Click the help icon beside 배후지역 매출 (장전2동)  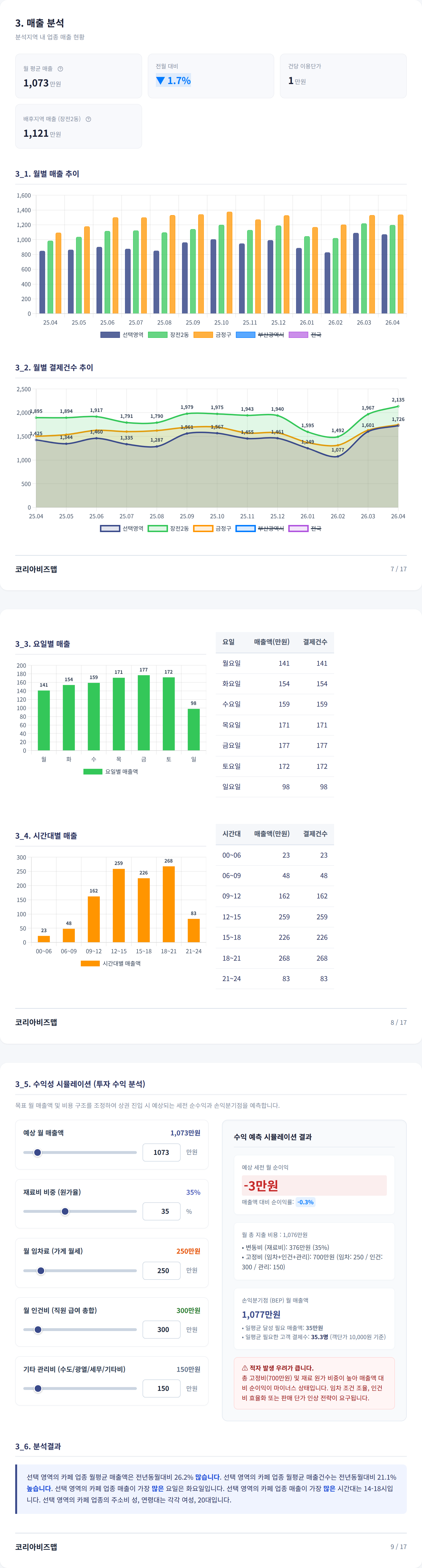(x=88, y=119)
